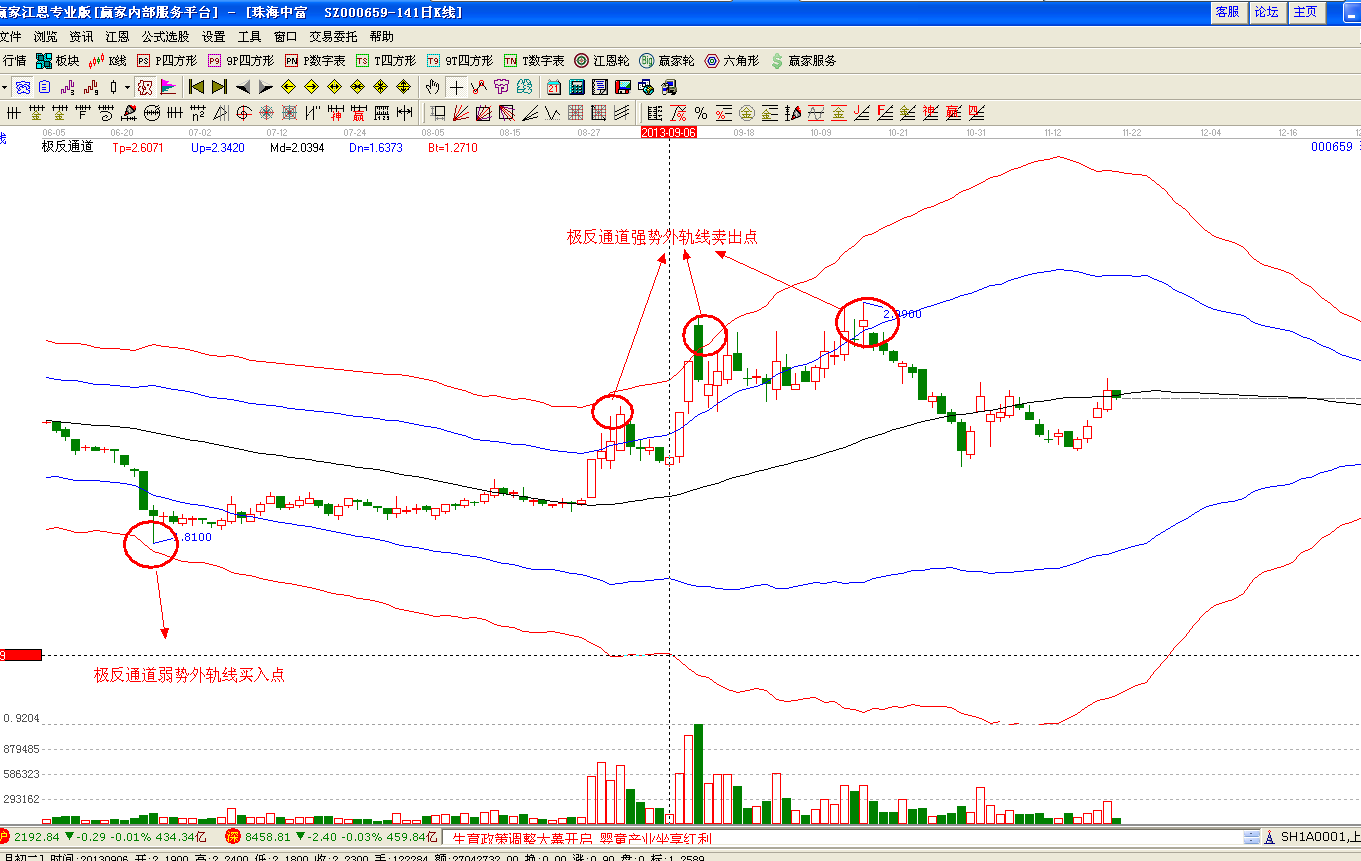Click the 客服 customer service button
This screenshot has width=1361, height=861.
(x=1227, y=12)
